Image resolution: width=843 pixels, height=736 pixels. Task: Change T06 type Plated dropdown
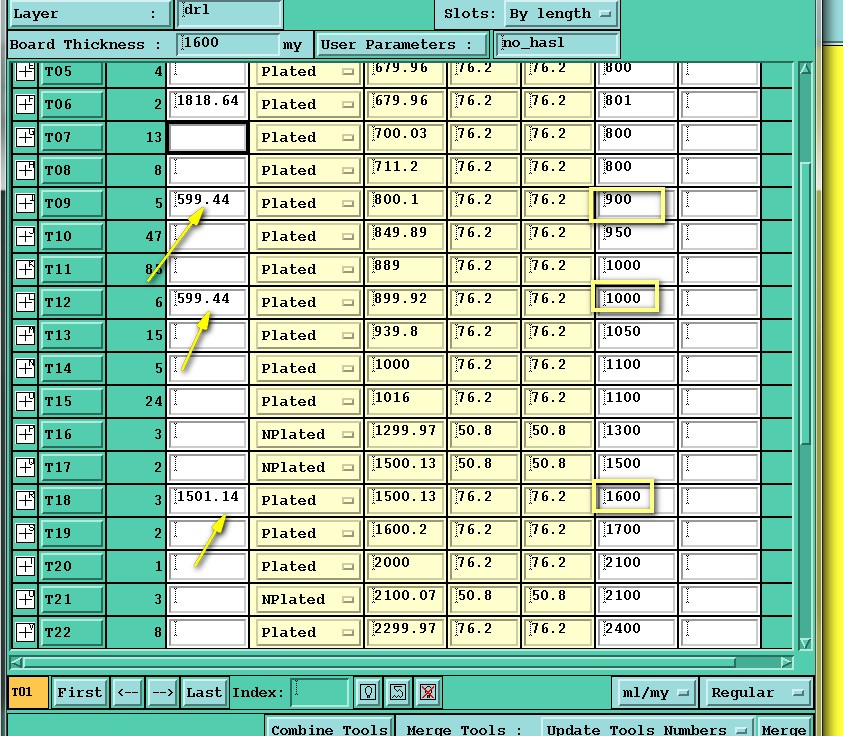(307, 104)
